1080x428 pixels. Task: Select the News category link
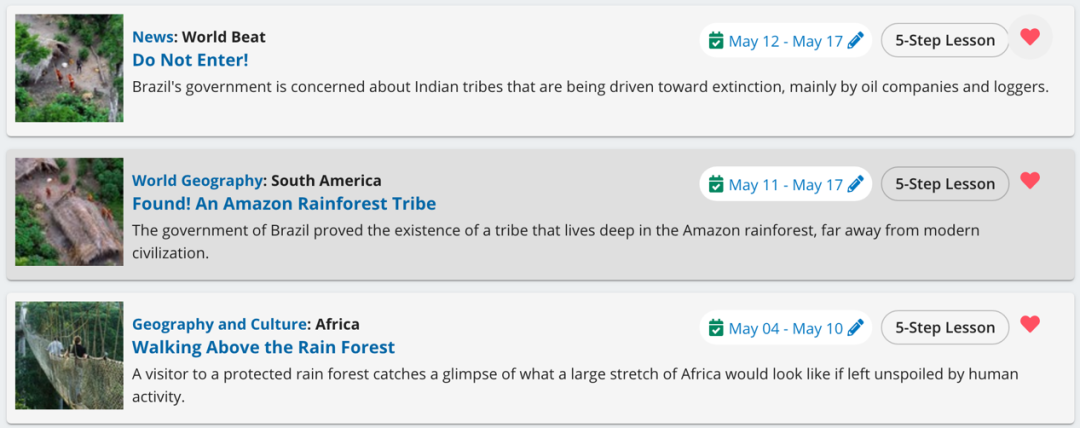pyautogui.click(x=153, y=37)
